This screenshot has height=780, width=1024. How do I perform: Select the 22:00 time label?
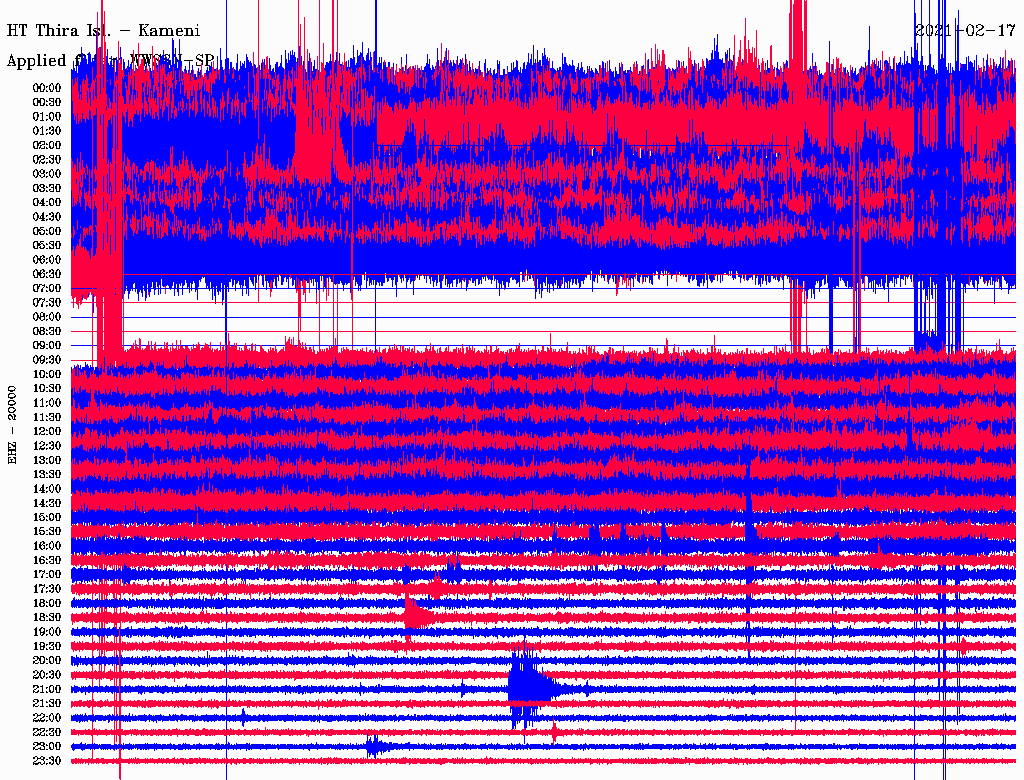pyautogui.click(x=47, y=719)
